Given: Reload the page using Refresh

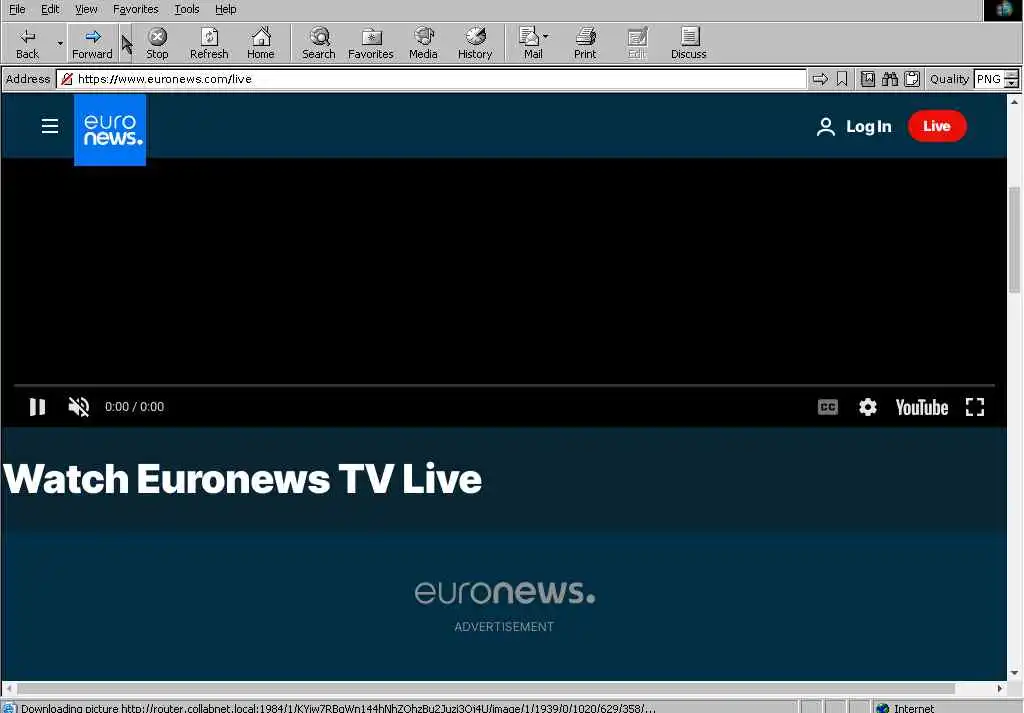Looking at the screenshot, I should (209, 43).
